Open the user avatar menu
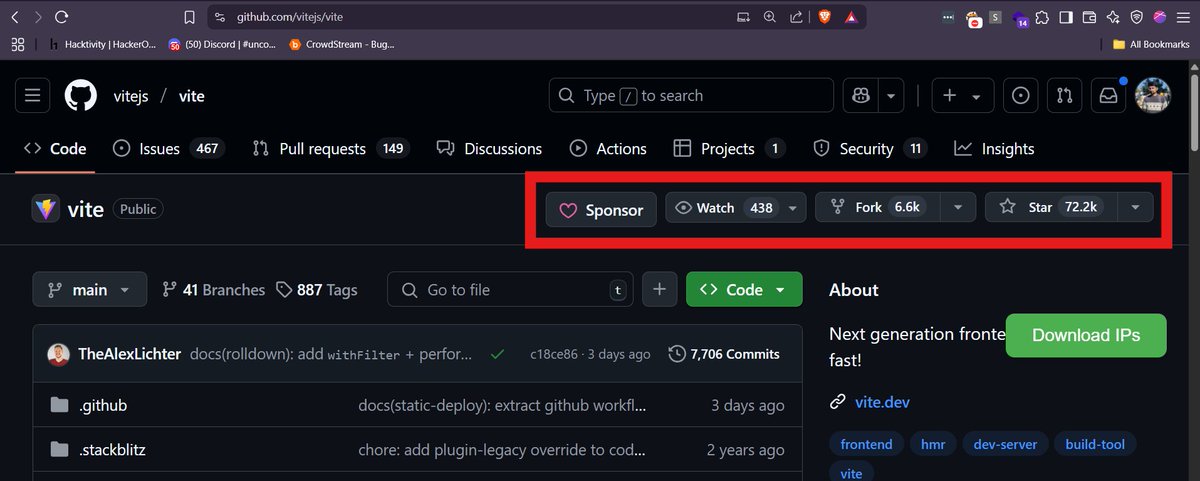The width and height of the screenshot is (1200, 481). point(1153,96)
